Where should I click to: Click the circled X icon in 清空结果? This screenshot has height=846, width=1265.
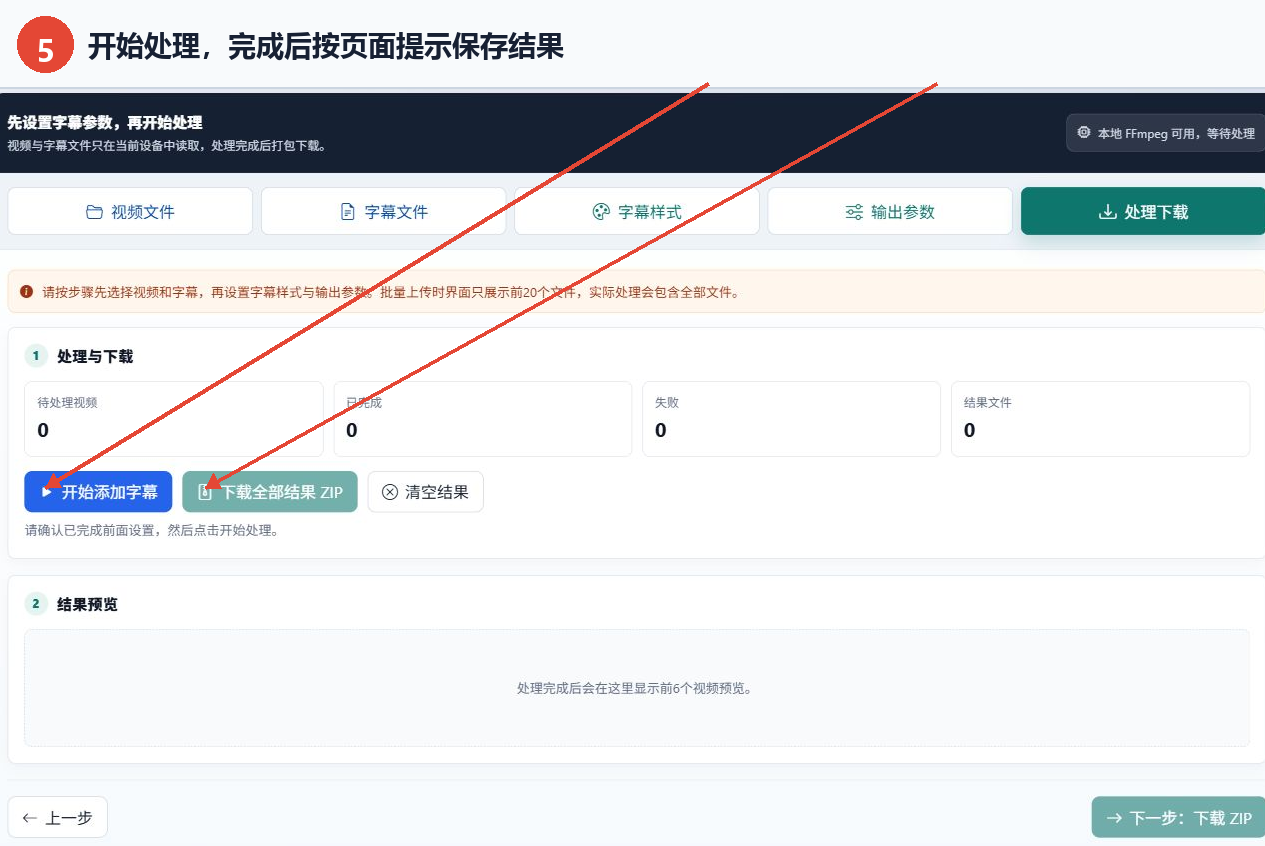[x=390, y=492]
